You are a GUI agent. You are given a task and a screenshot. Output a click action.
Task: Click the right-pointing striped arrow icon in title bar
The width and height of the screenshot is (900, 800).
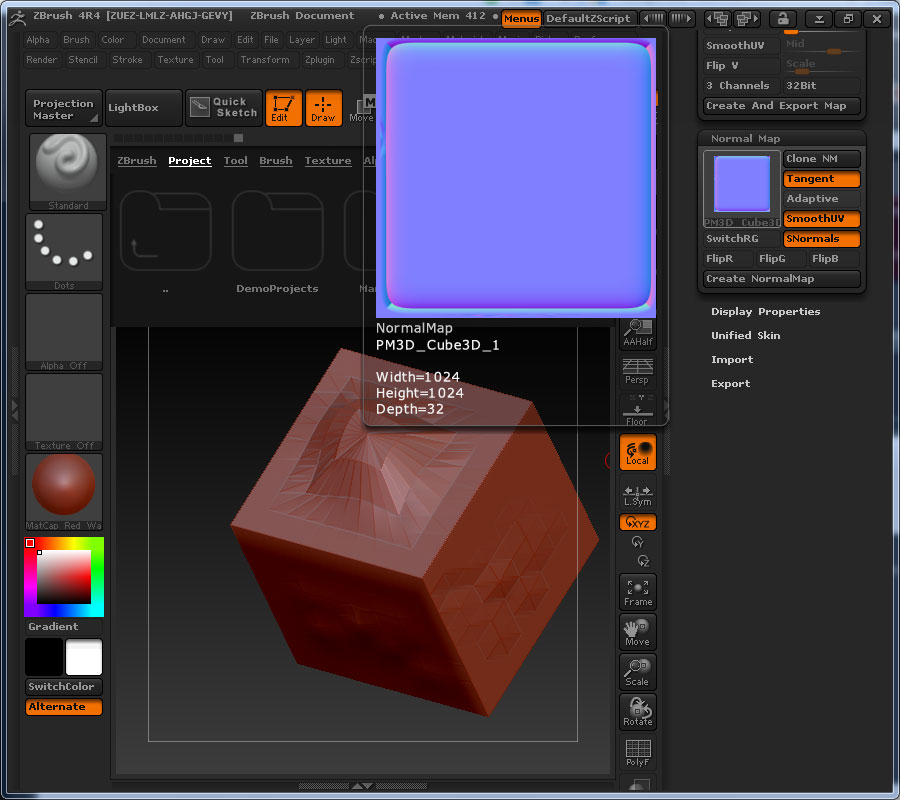[x=681, y=18]
